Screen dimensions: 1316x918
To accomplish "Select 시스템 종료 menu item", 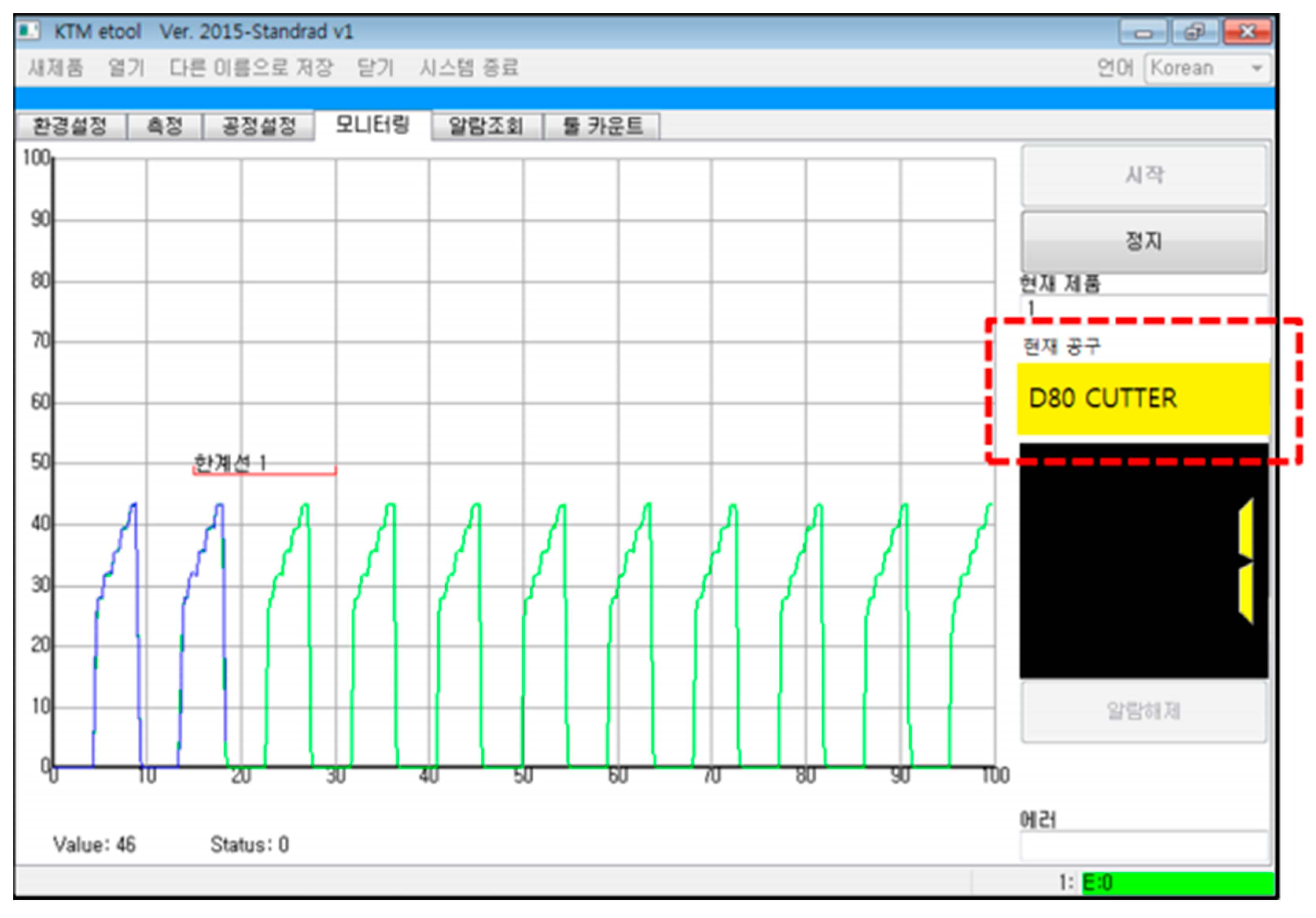I will 469,68.
